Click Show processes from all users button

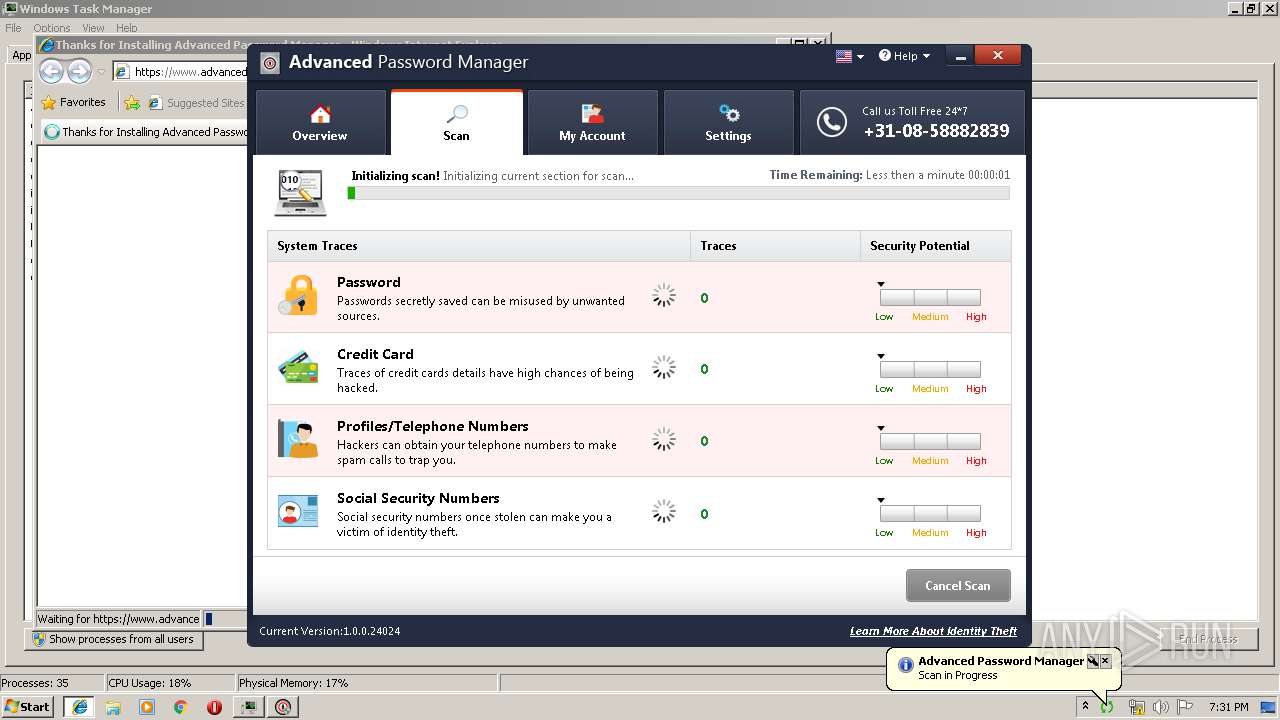[x=114, y=639]
